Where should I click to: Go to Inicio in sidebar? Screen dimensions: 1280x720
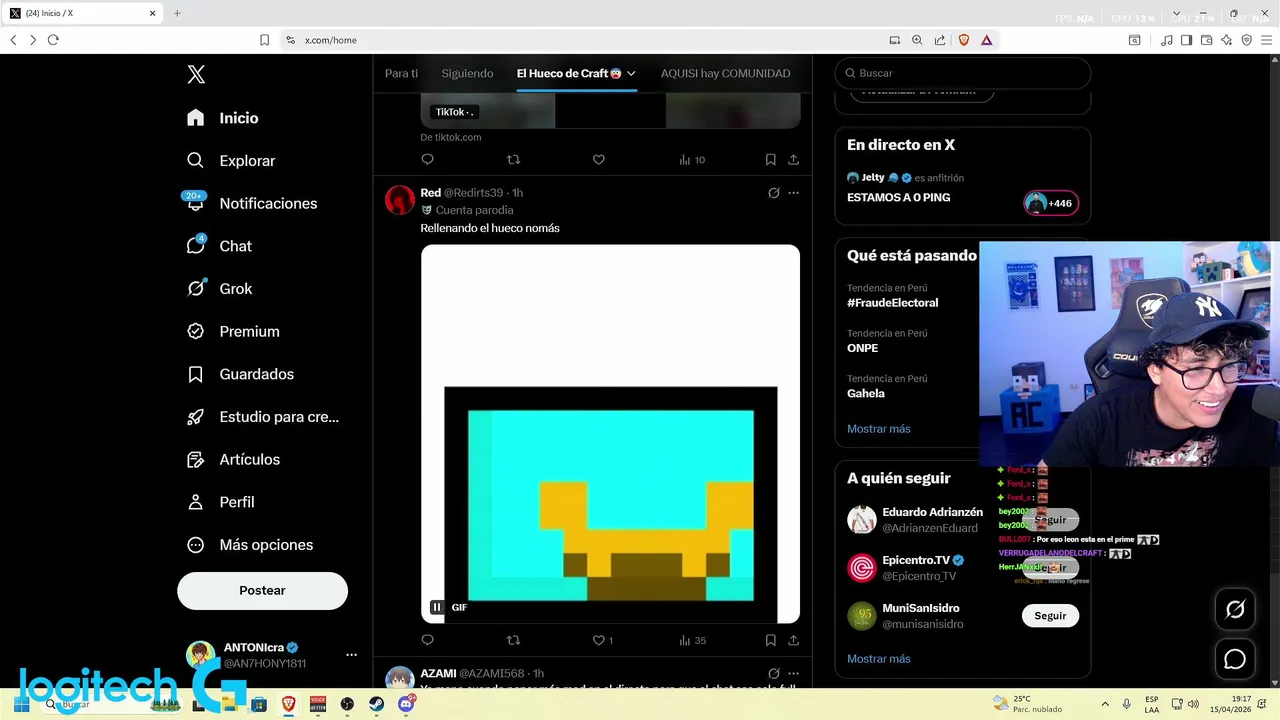coord(222,118)
